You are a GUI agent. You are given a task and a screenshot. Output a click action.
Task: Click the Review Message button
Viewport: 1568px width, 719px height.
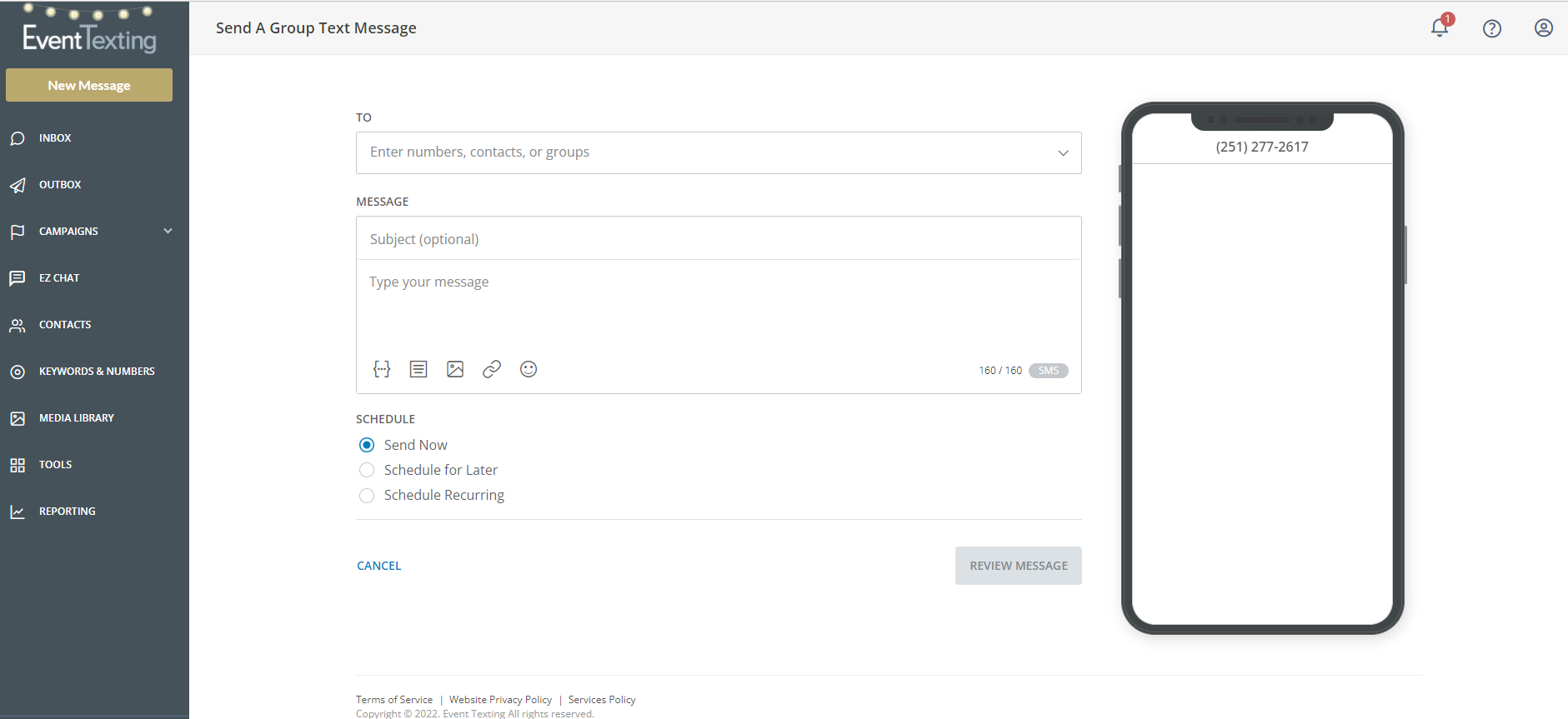[x=1019, y=566]
